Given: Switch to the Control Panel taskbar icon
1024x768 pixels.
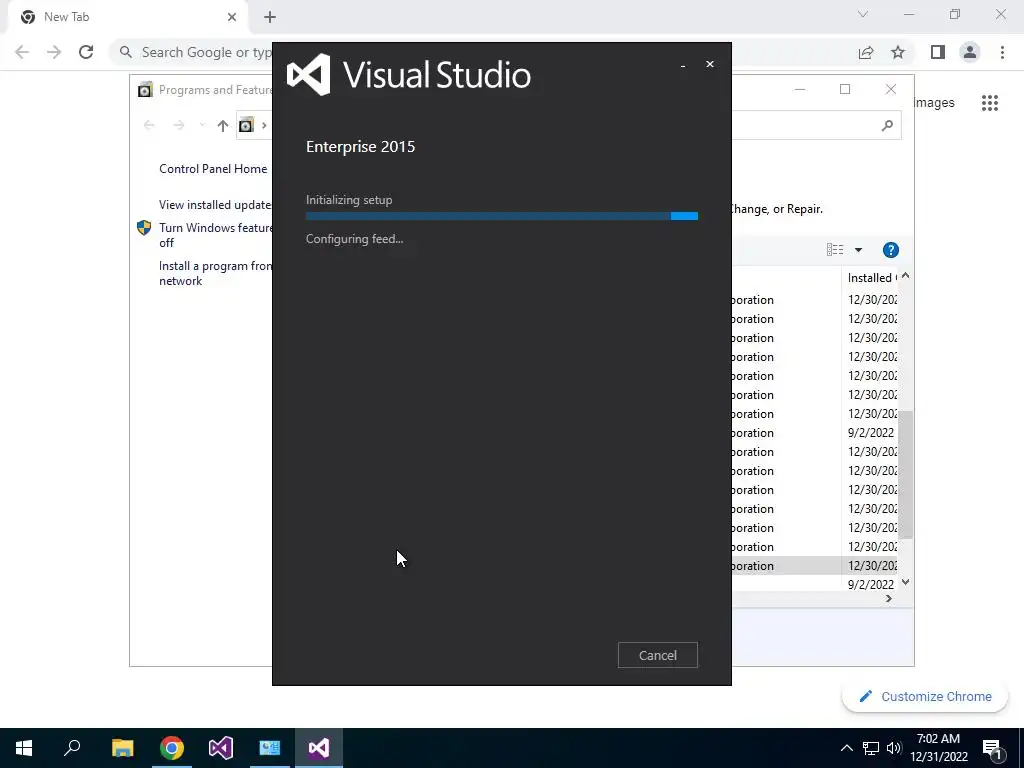Looking at the screenshot, I should pos(270,748).
